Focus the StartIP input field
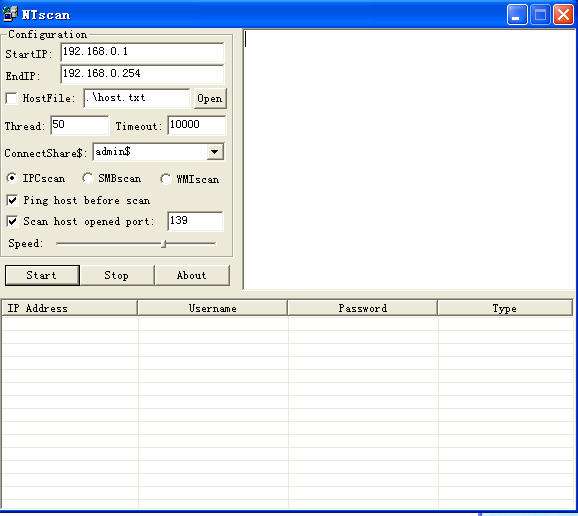 tap(142, 52)
